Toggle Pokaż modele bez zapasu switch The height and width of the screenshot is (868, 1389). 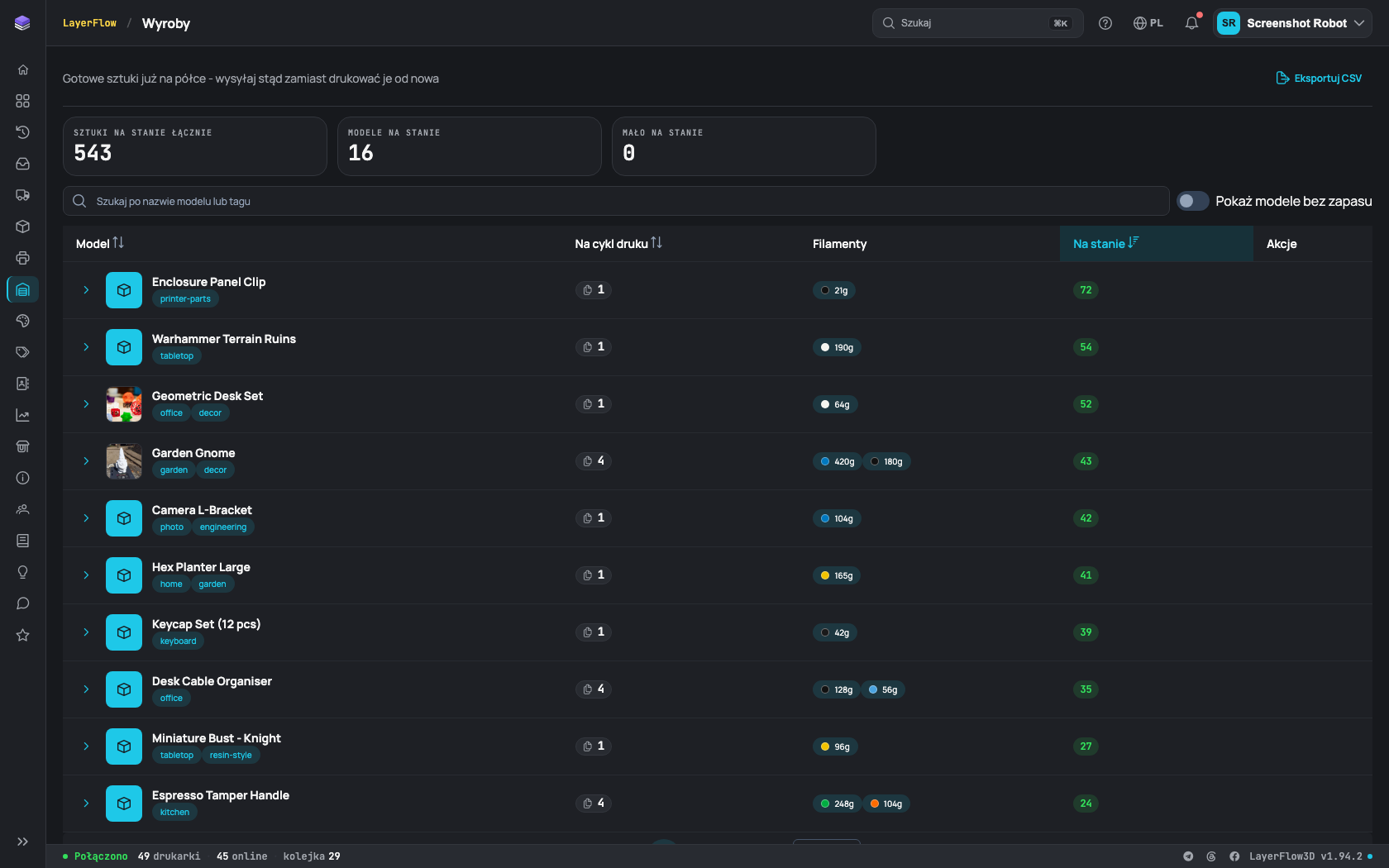1192,201
